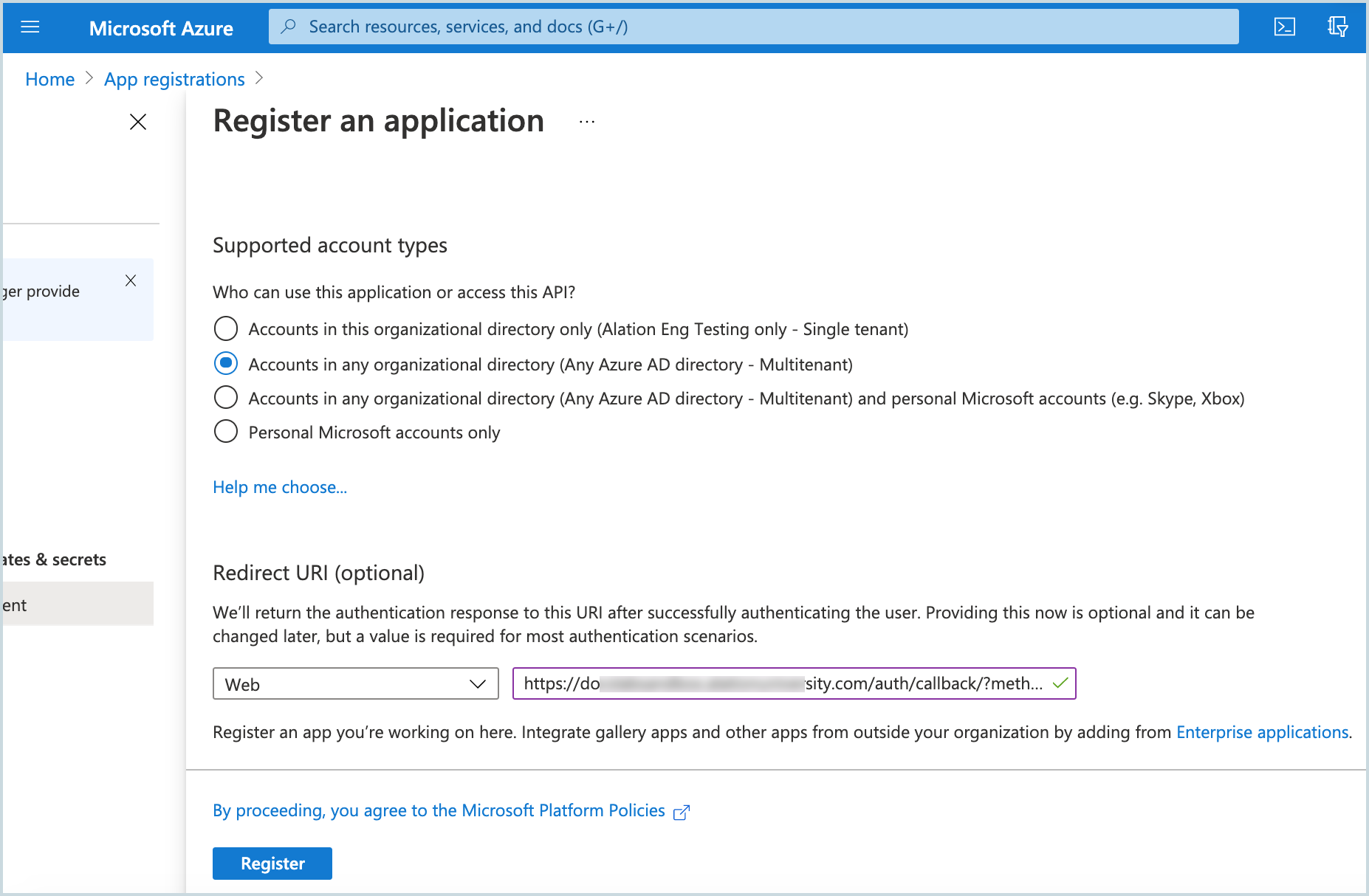Click 'Who can use this application' text
1369x896 pixels.
(394, 292)
